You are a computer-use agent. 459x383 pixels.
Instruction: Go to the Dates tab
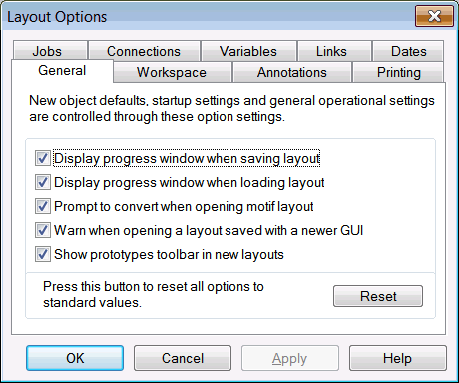408,51
